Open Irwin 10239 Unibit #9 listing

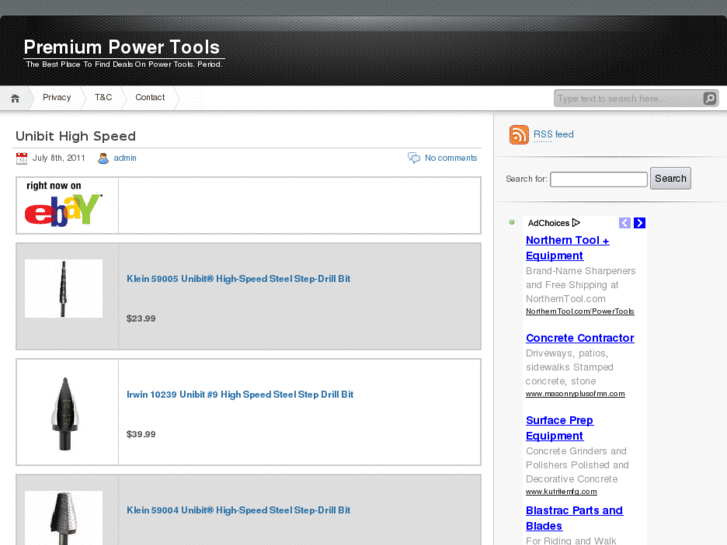click(x=240, y=395)
